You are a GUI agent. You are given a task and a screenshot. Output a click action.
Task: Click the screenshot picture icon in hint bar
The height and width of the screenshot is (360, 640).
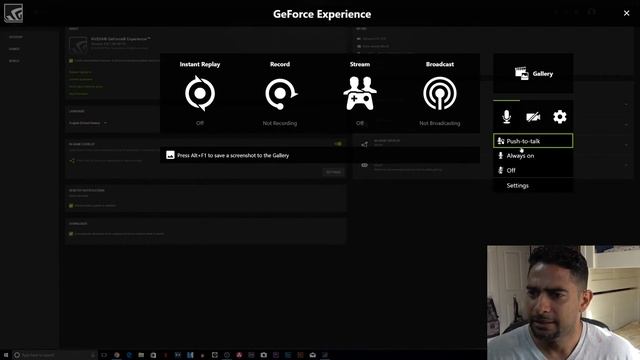pyautogui.click(x=170, y=155)
